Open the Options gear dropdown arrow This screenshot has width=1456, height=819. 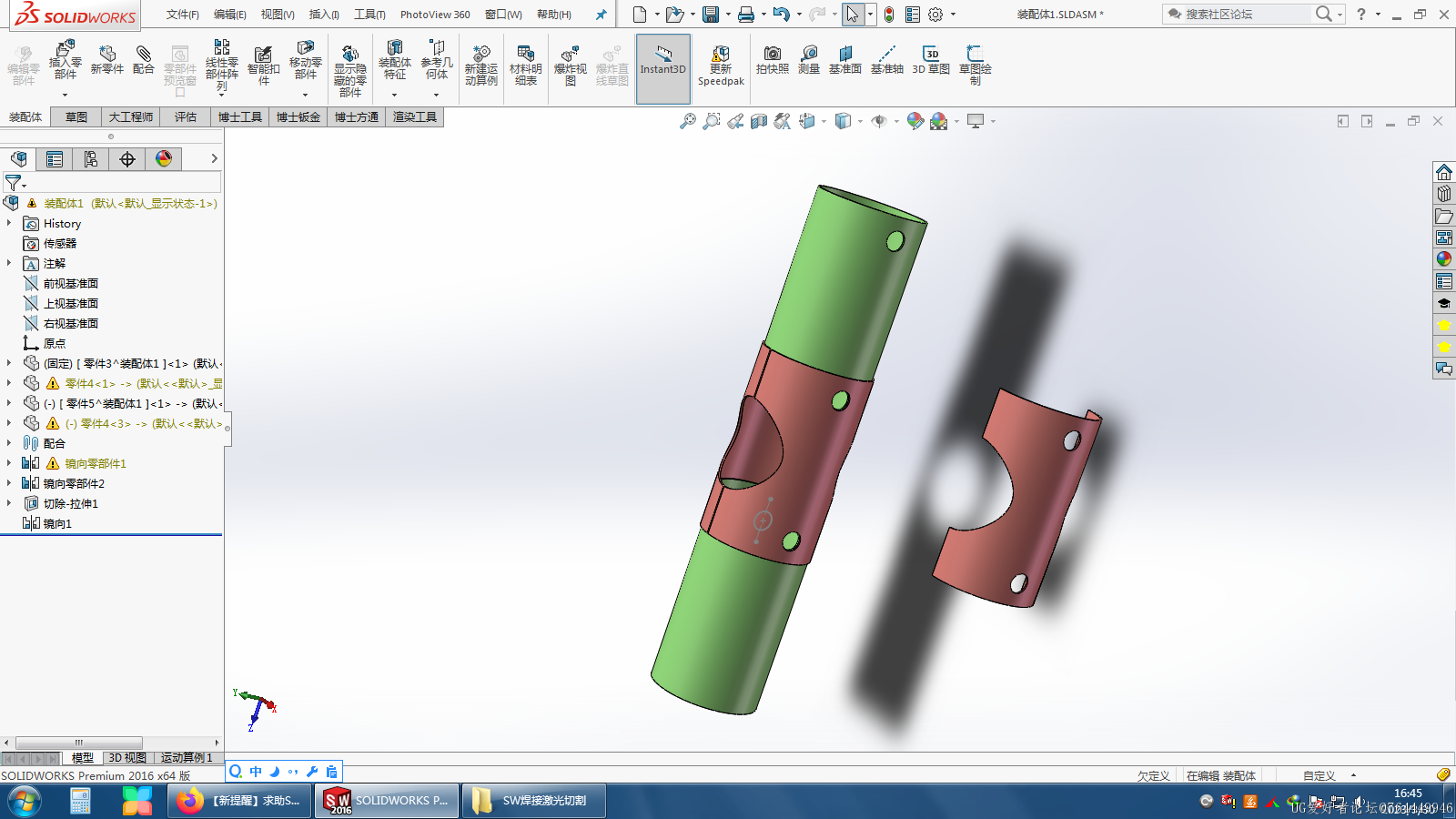point(953,15)
